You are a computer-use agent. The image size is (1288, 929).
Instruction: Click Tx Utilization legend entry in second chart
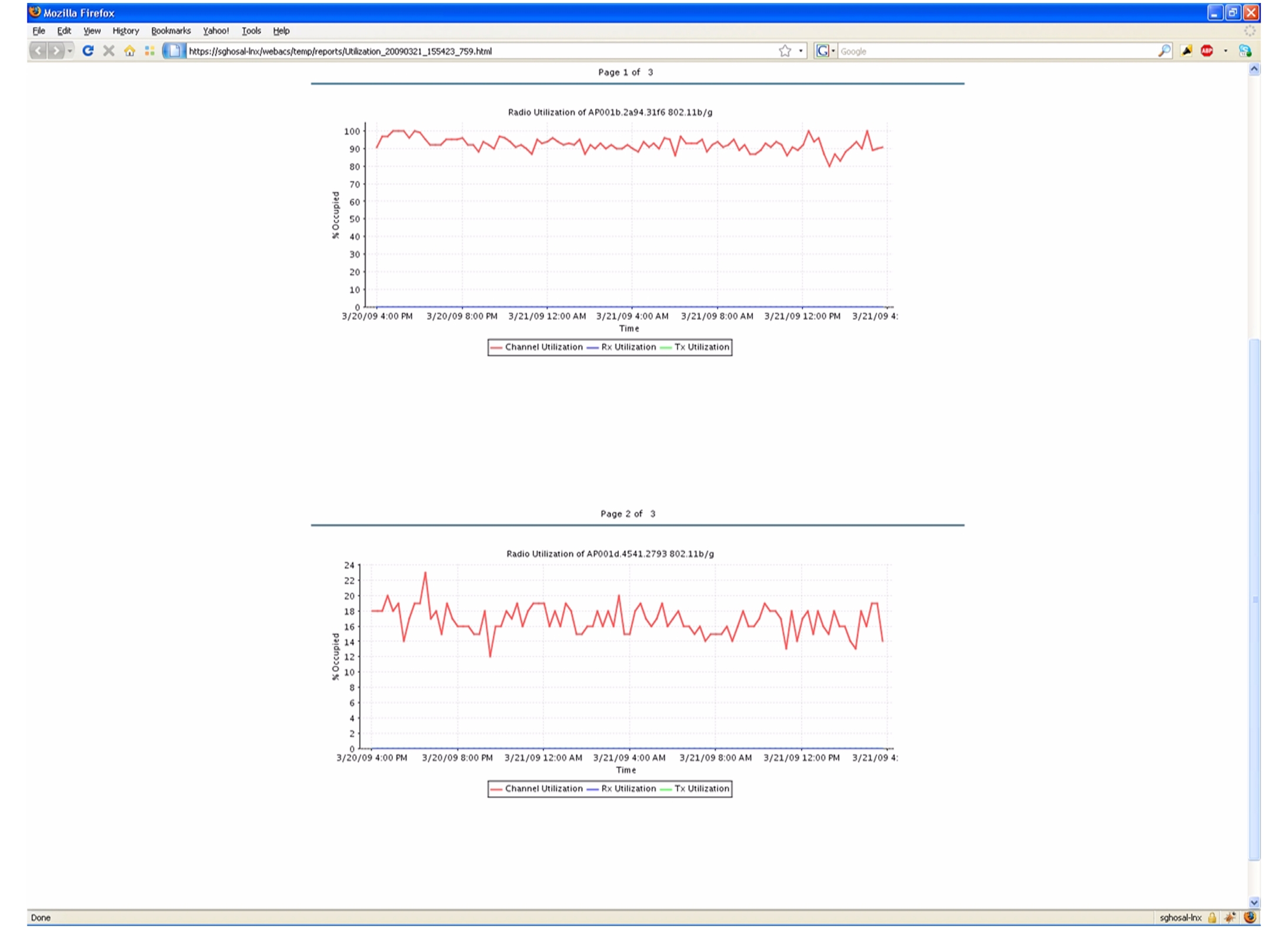[695, 789]
